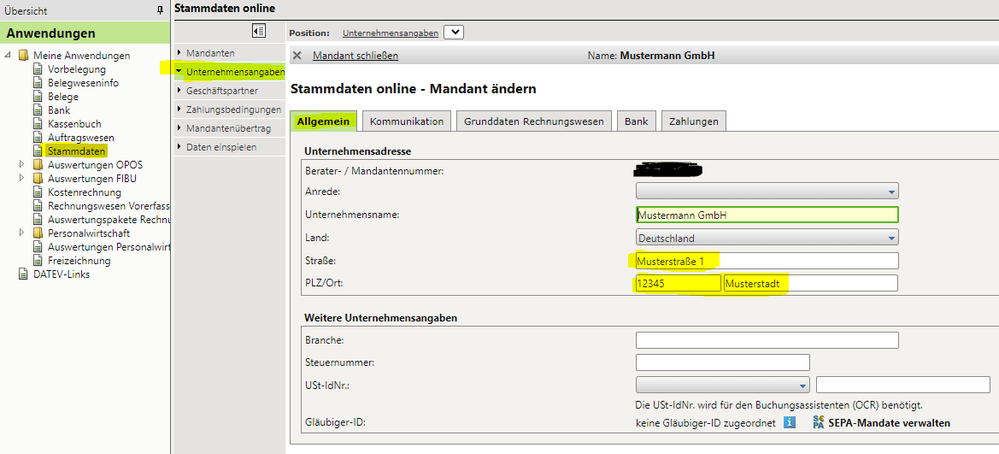This screenshot has height=454, width=999.
Task: Switch to the Kommunikation tab
Action: pyautogui.click(x=406, y=121)
